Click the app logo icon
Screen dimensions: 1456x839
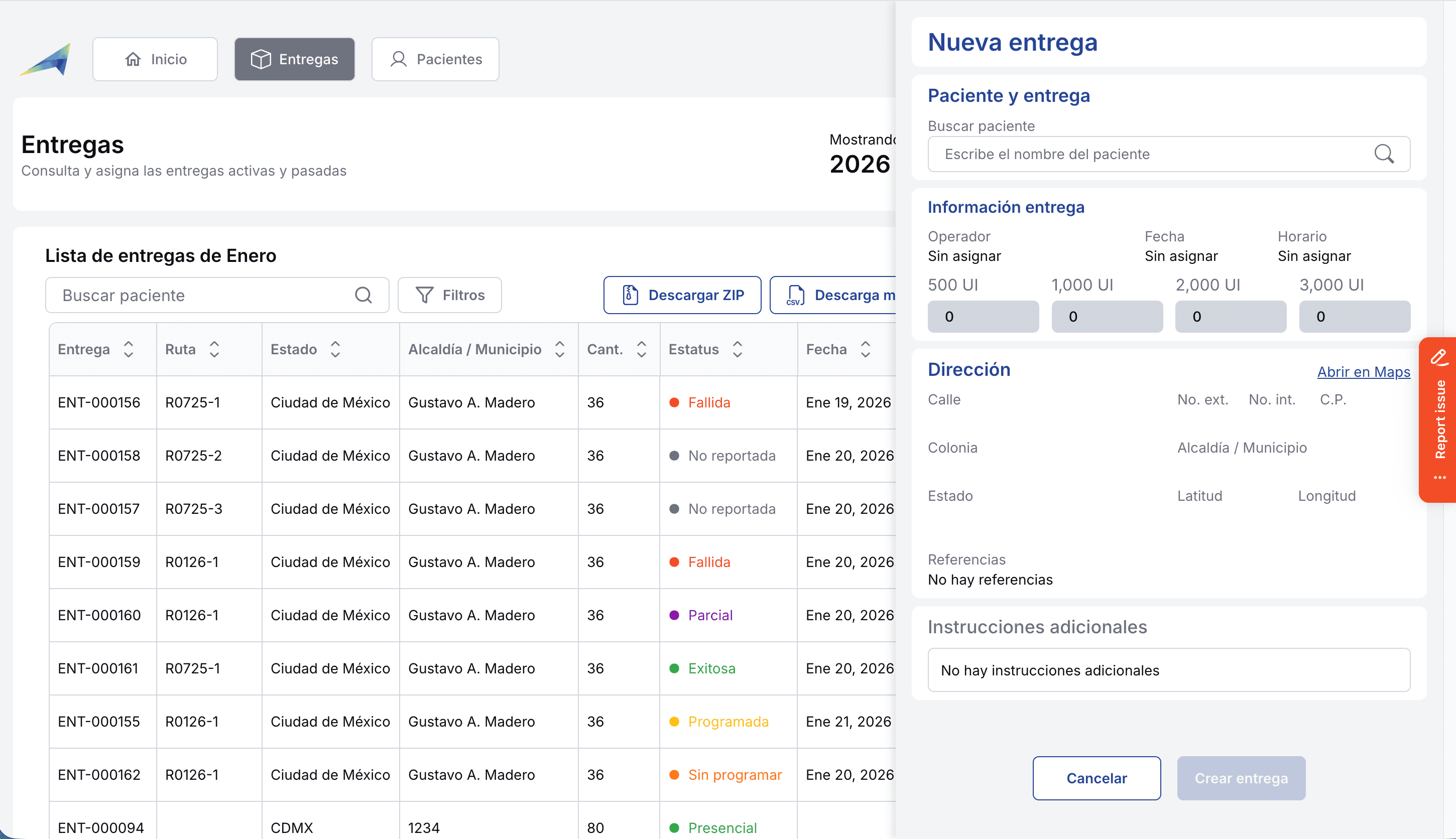coord(46,59)
